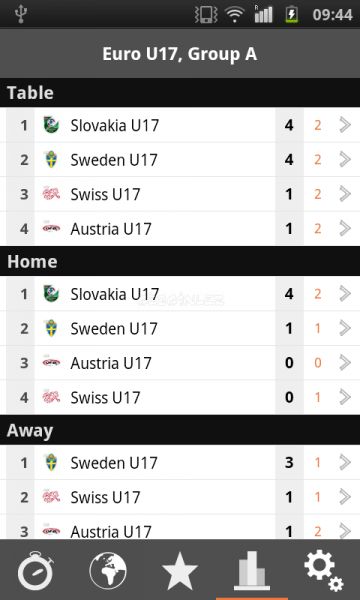Viewport: 360px width, 600px height.
Task: Open Sweden U17 in overall Table
Action: [x=180, y=160]
